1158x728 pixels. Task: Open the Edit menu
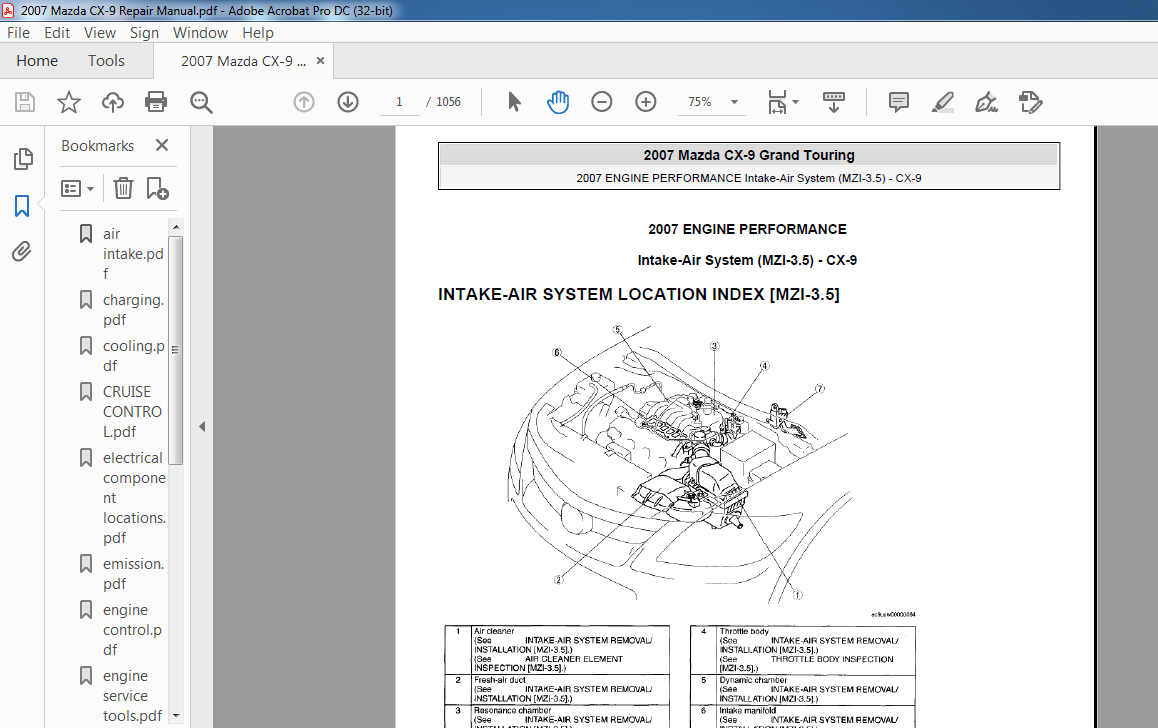pyautogui.click(x=57, y=32)
